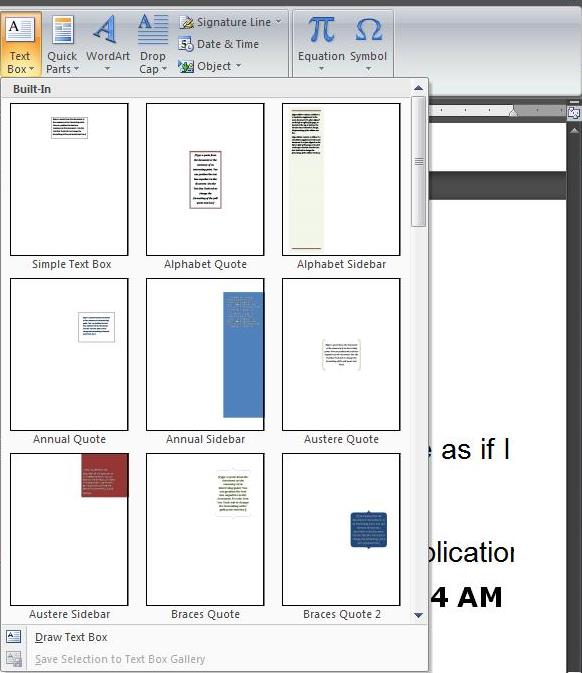Click the Quick Parts icon

click(x=63, y=30)
